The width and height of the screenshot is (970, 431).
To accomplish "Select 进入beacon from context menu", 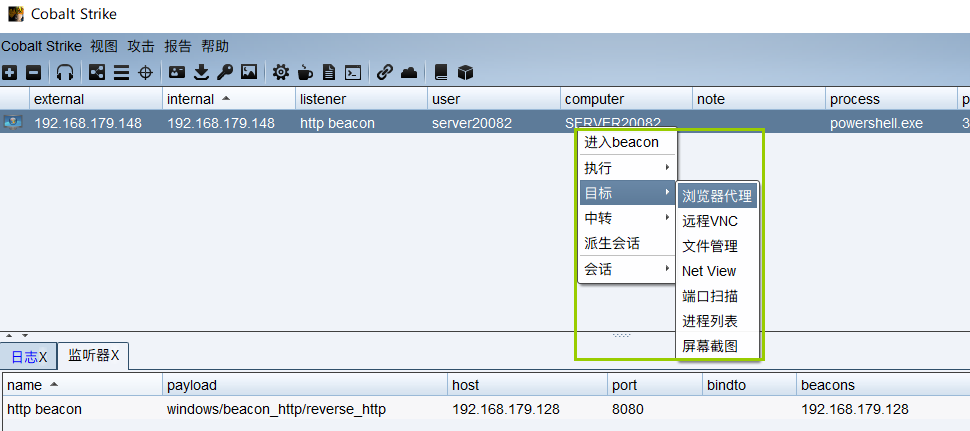I will [x=627, y=142].
